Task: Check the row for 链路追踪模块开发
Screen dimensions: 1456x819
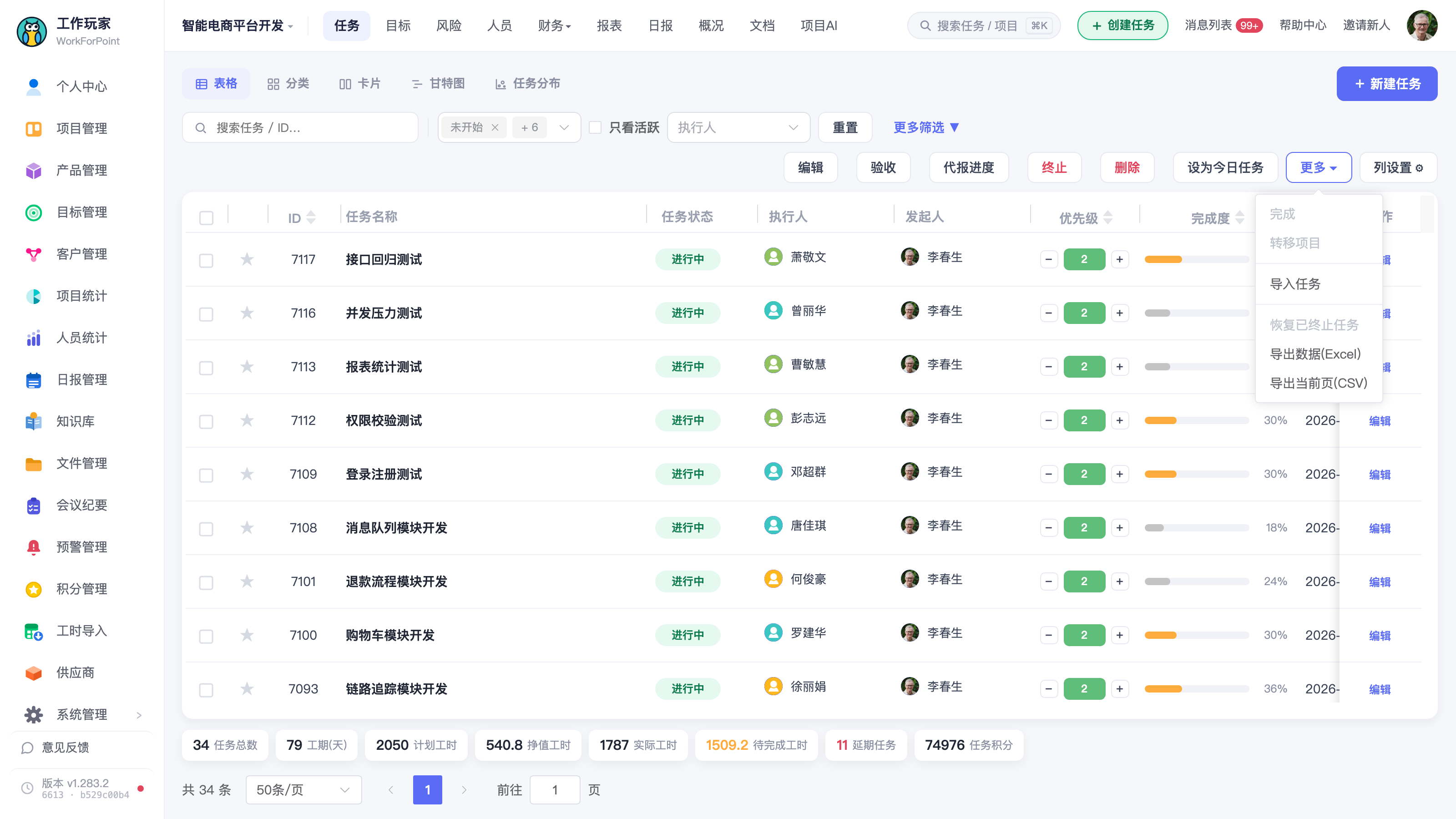Action: pyautogui.click(x=206, y=690)
